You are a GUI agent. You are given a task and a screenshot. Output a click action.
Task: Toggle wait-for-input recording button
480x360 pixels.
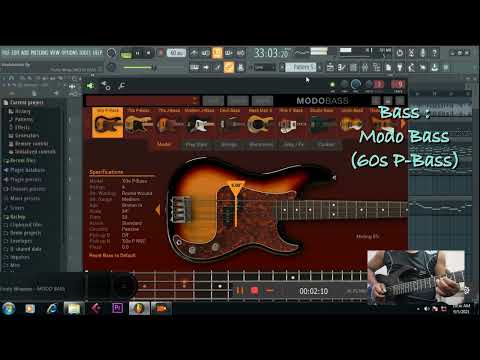coord(206,53)
